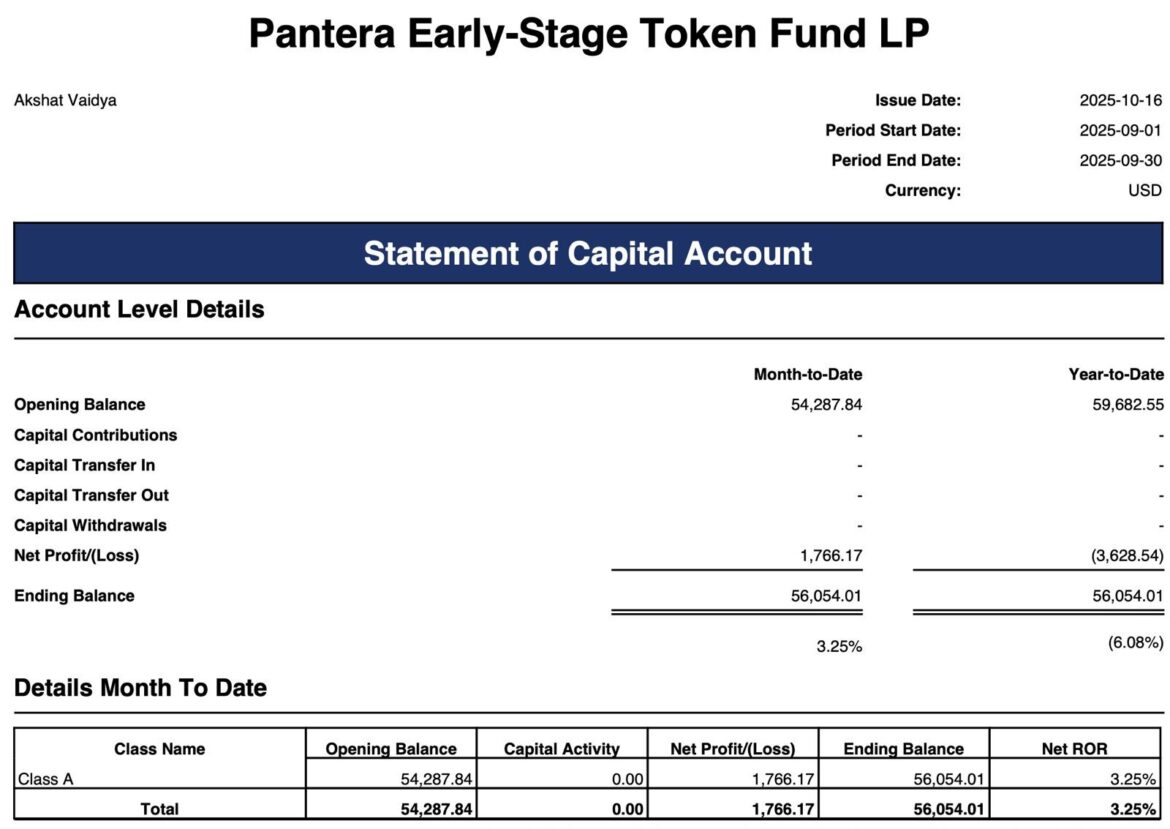Select the Period Start Date value 2025-09-01
The height and width of the screenshot is (829, 1170).
tap(1120, 130)
